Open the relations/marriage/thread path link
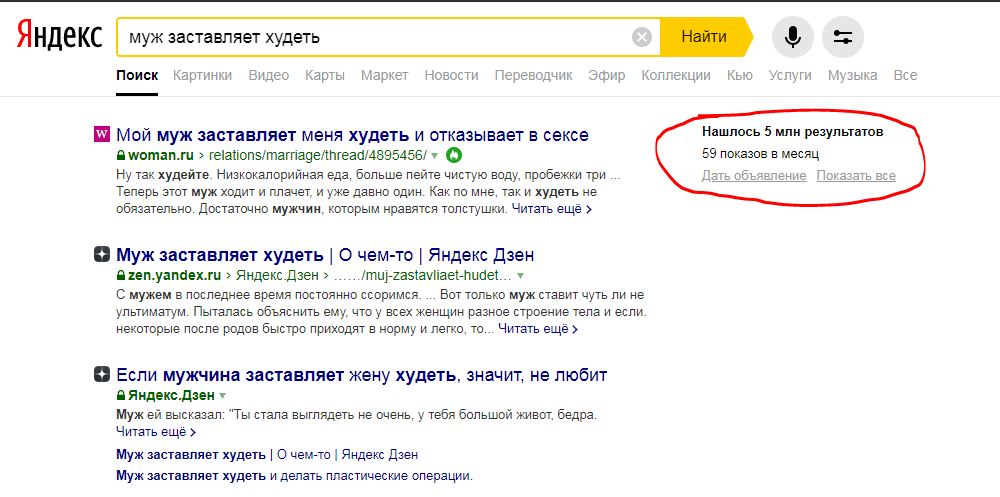1000x497 pixels. [318, 155]
